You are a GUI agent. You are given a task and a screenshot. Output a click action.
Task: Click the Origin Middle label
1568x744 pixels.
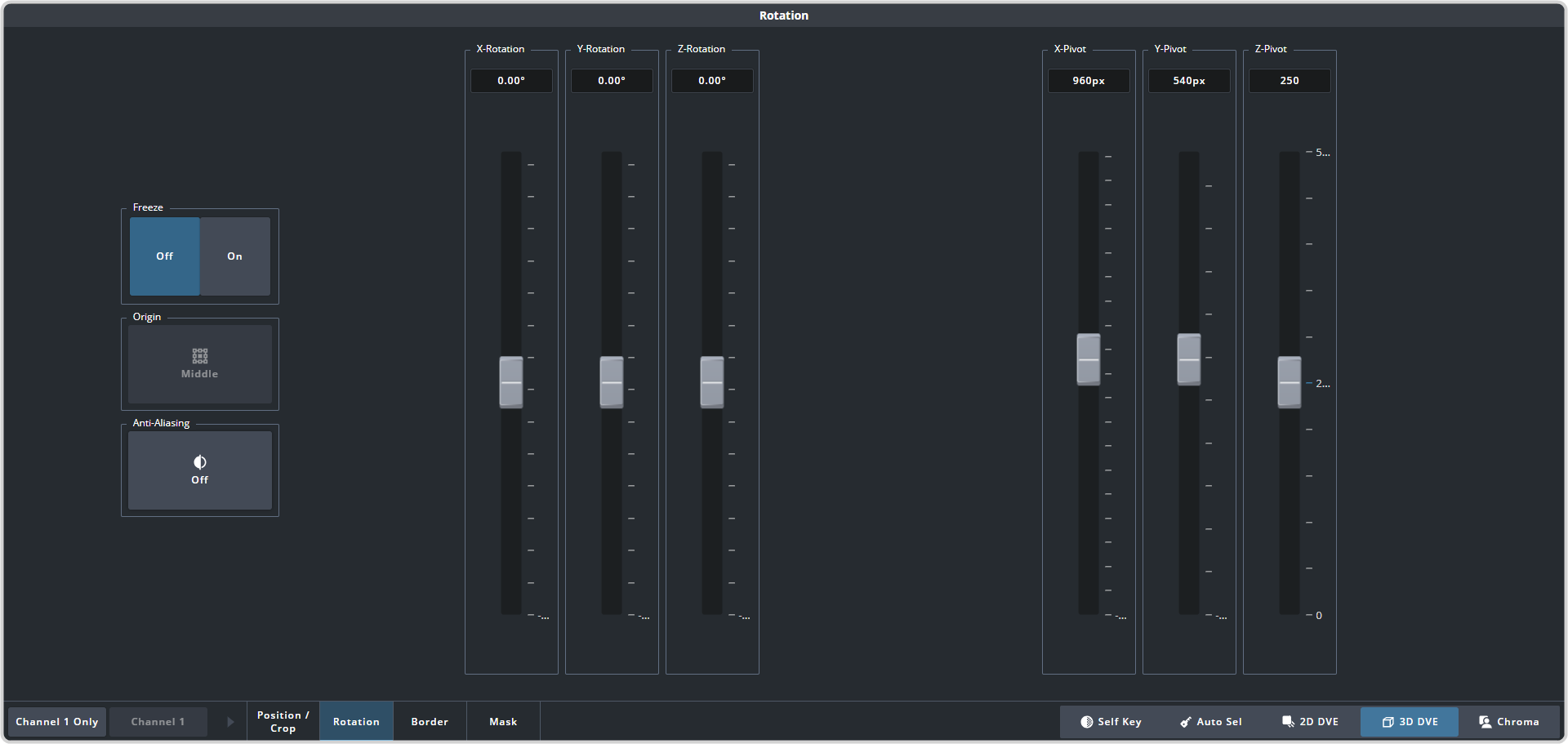(x=200, y=374)
